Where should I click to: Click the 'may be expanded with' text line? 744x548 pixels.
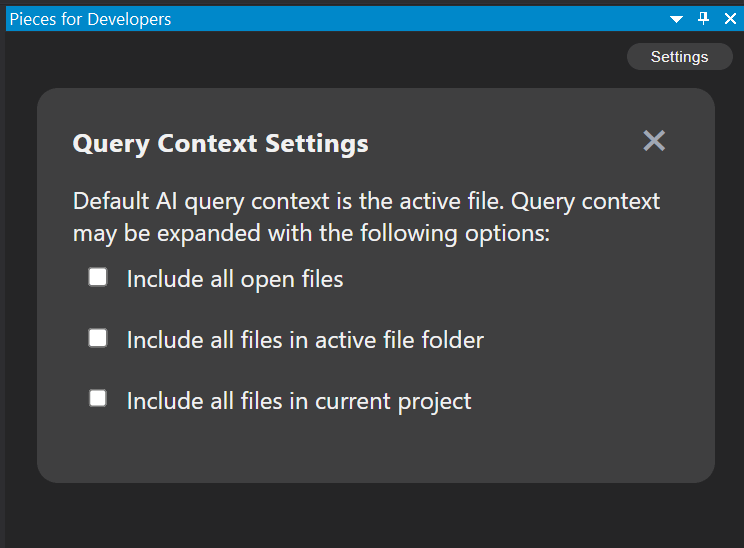tap(312, 233)
